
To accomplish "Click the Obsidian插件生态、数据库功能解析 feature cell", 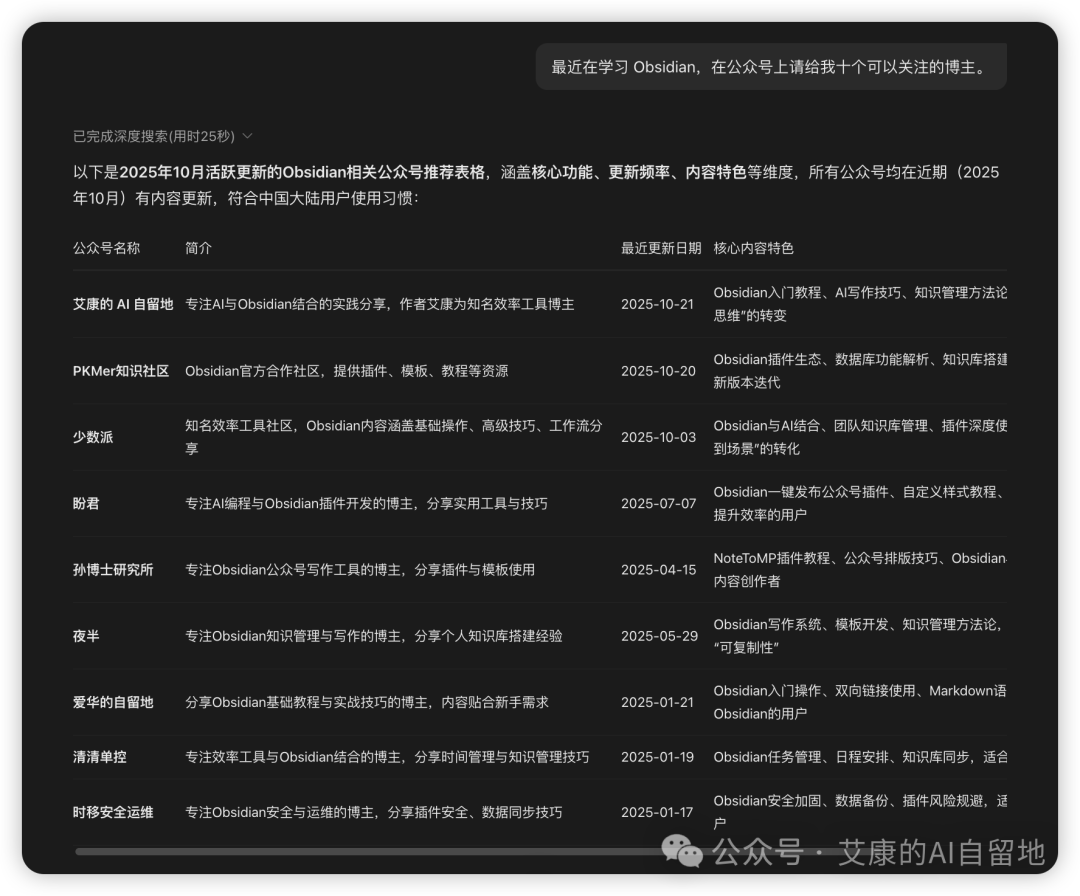I will (860, 371).
